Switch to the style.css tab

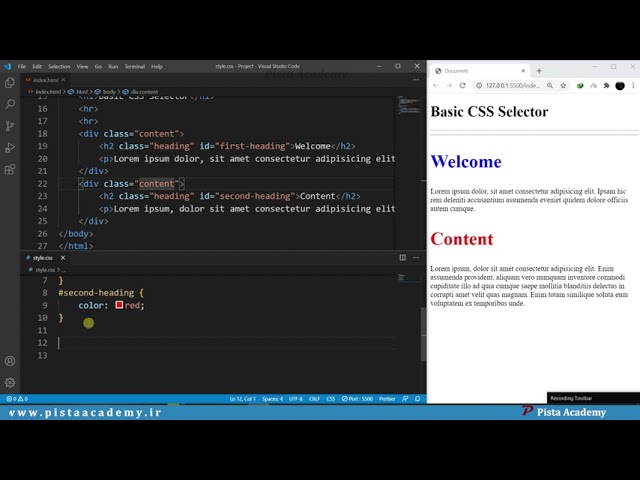[42, 258]
